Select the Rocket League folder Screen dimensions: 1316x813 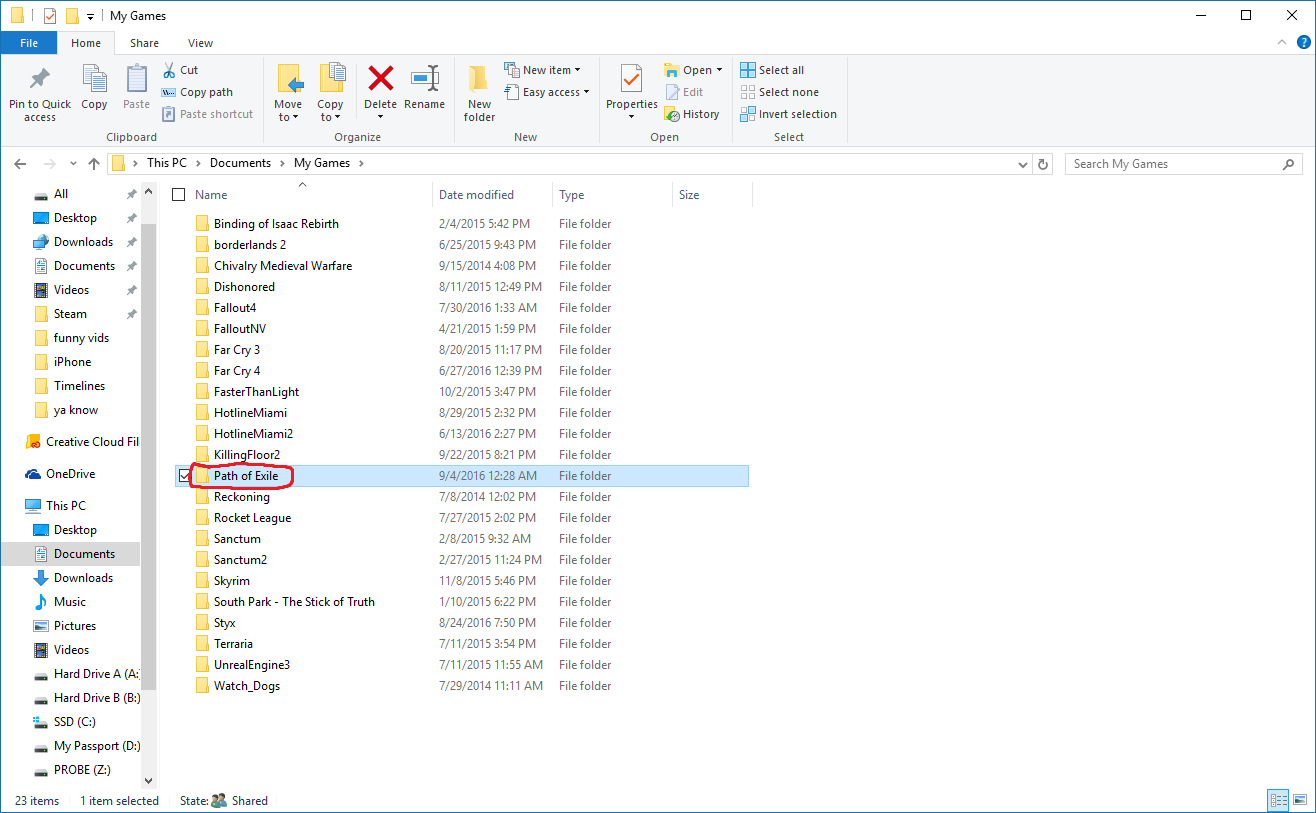(x=252, y=518)
